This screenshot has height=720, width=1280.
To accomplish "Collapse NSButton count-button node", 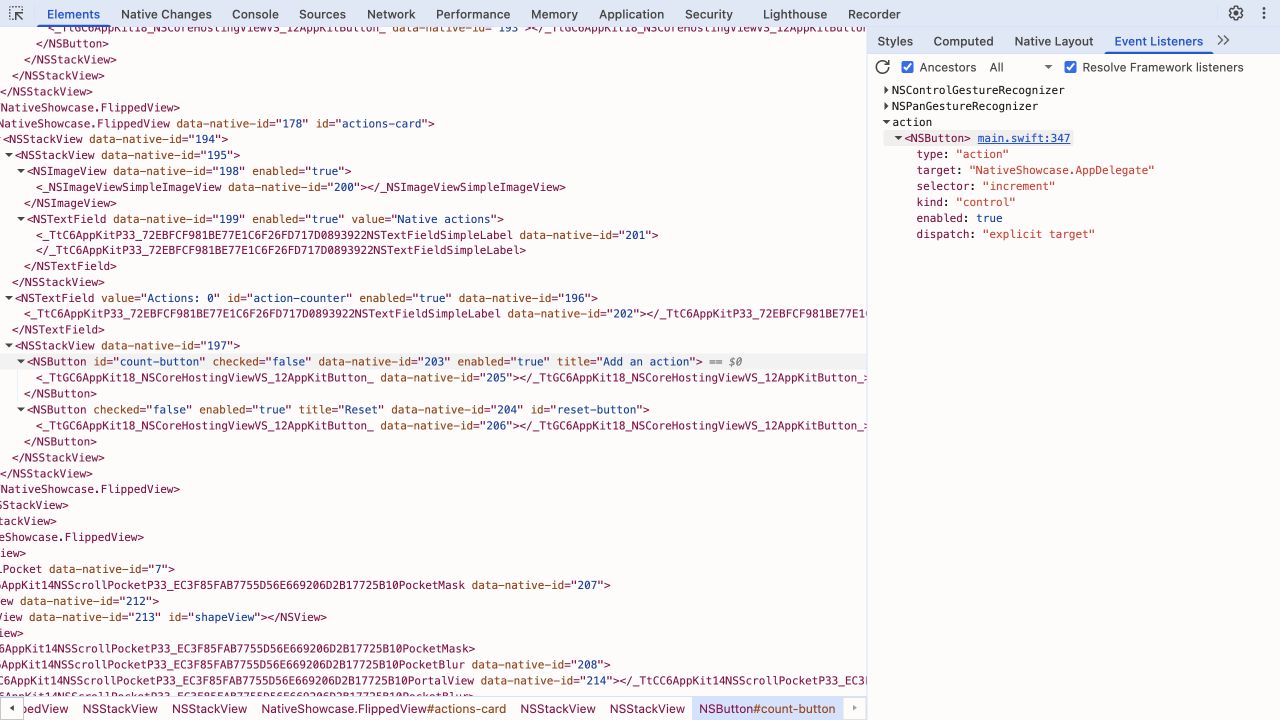I will click(x=21, y=362).
